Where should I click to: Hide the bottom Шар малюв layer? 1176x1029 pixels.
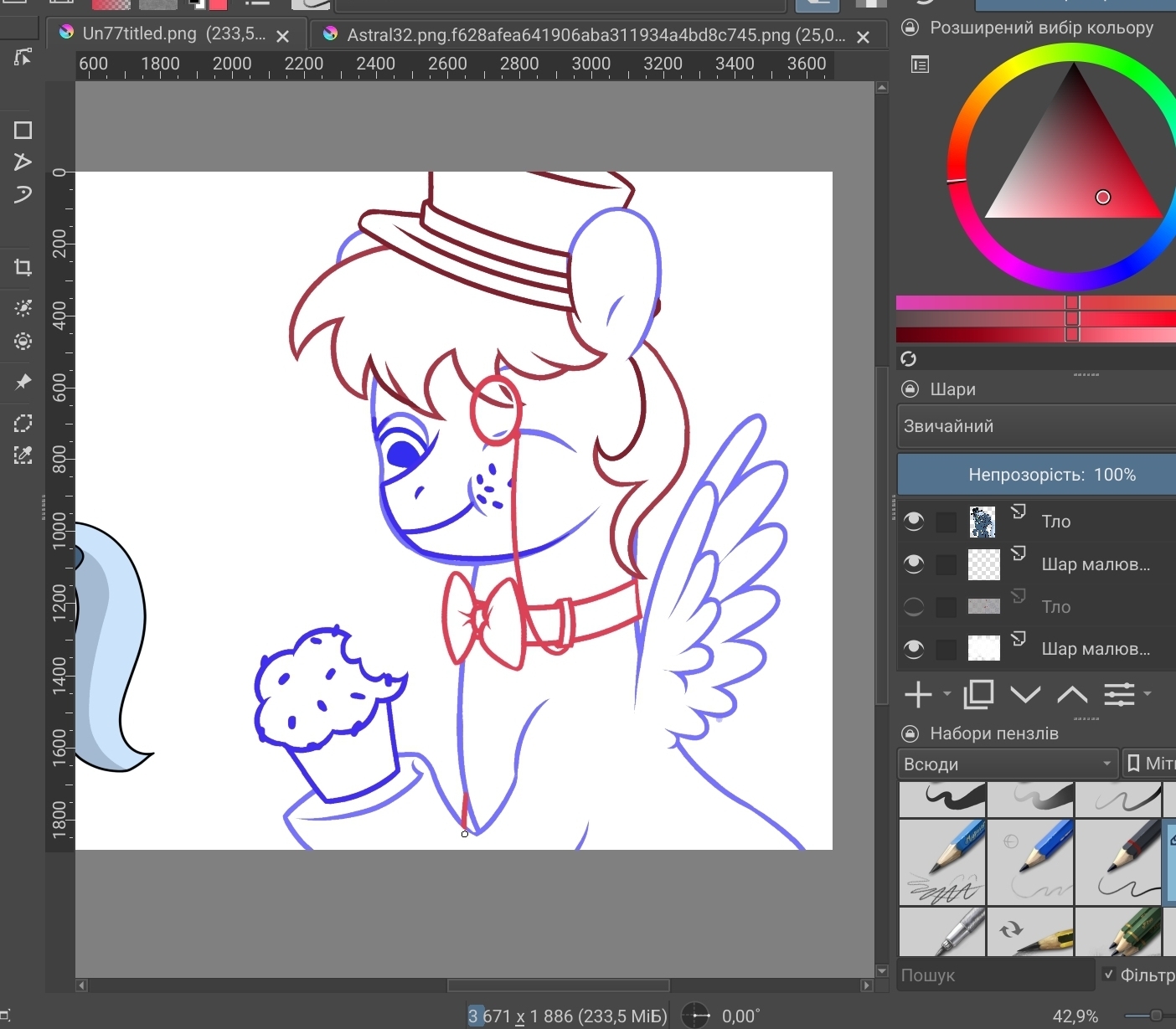pos(914,649)
